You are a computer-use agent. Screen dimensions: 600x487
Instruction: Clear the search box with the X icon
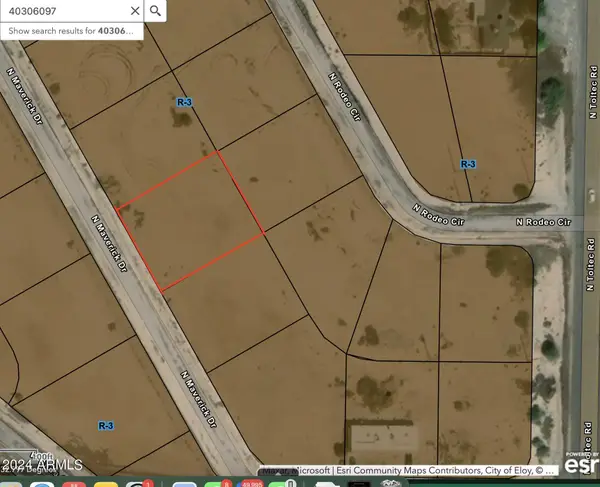[x=132, y=11]
